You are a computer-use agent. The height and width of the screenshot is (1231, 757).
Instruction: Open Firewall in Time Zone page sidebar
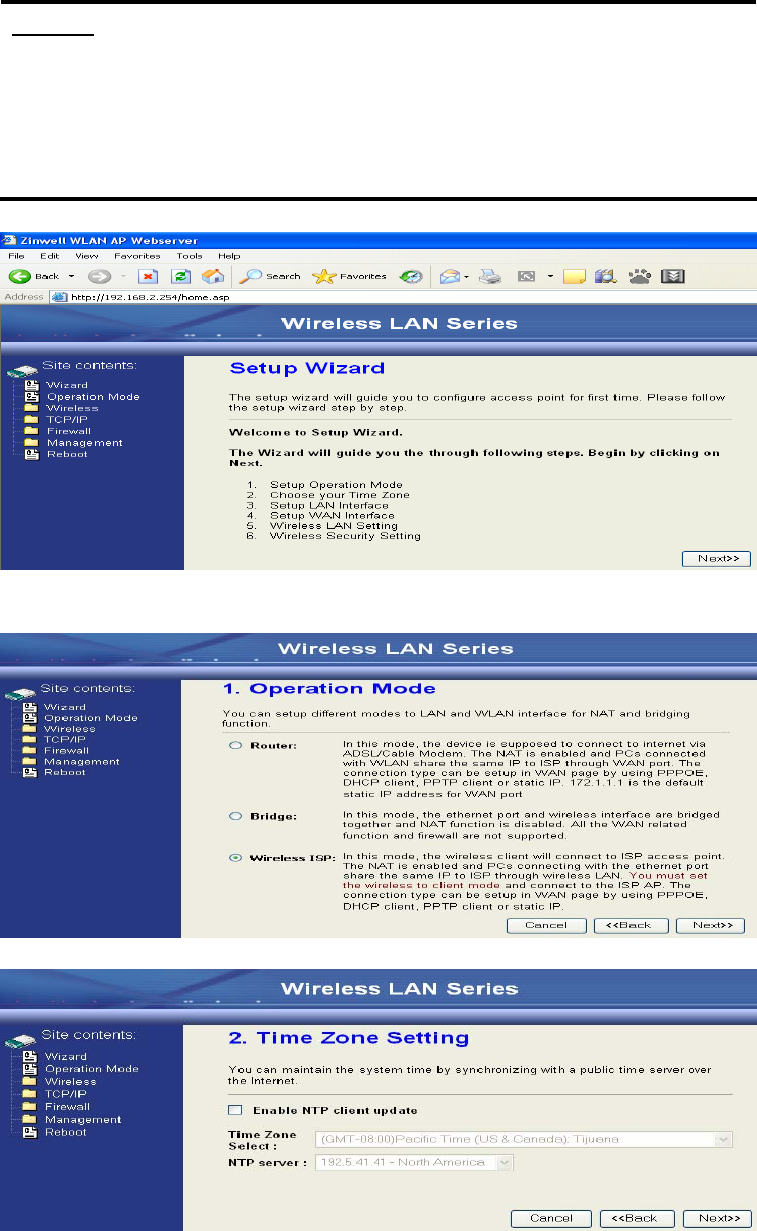point(68,1107)
